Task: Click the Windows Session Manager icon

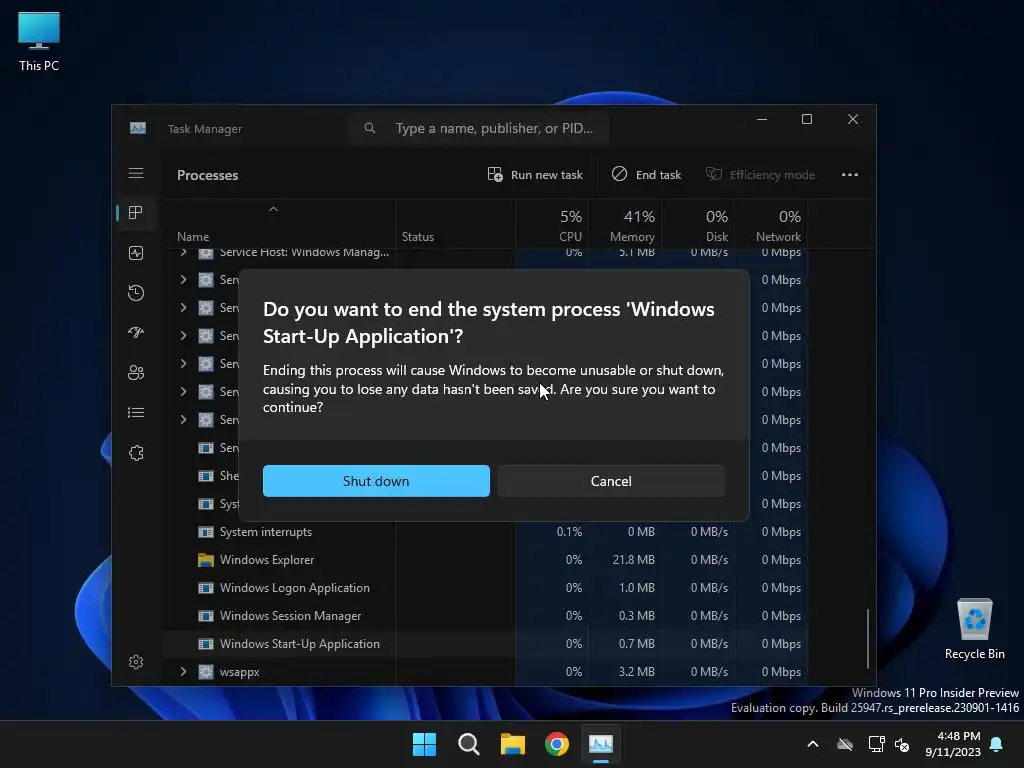Action: coord(206,615)
